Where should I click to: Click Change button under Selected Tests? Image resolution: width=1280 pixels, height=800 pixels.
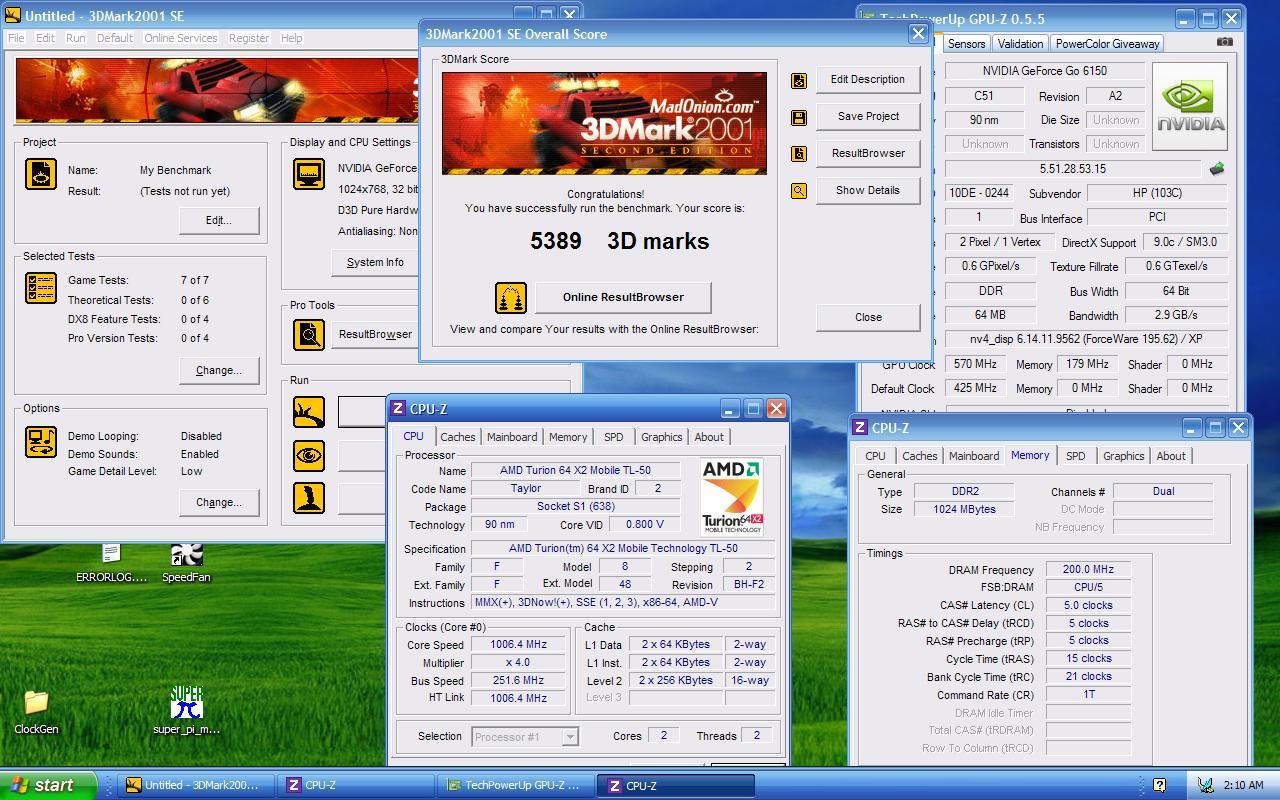coord(219,371)
